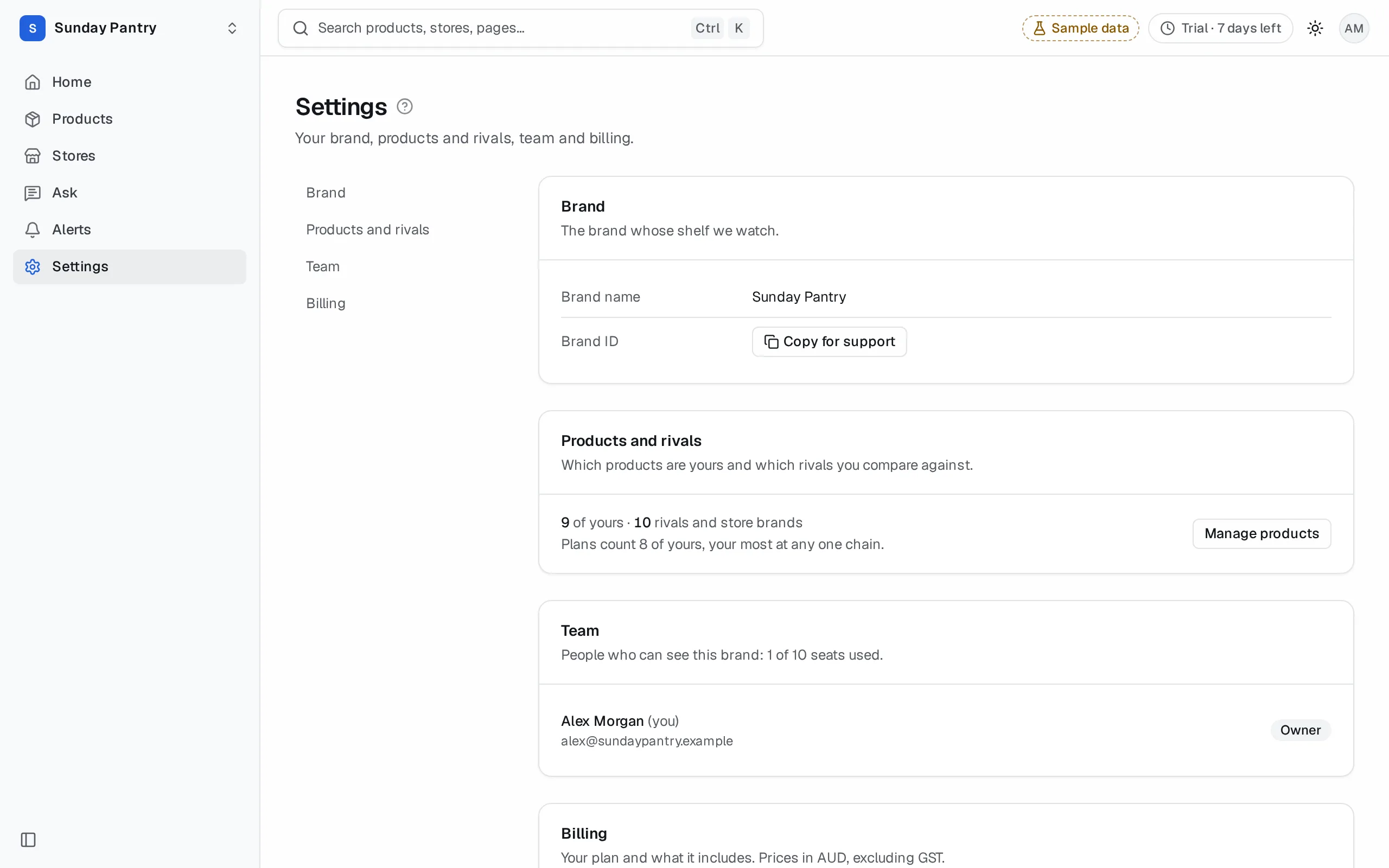The height and width of the screenshot is (868, 1389).
Task: Jump to the Team section link
Action: click(323, 266)
